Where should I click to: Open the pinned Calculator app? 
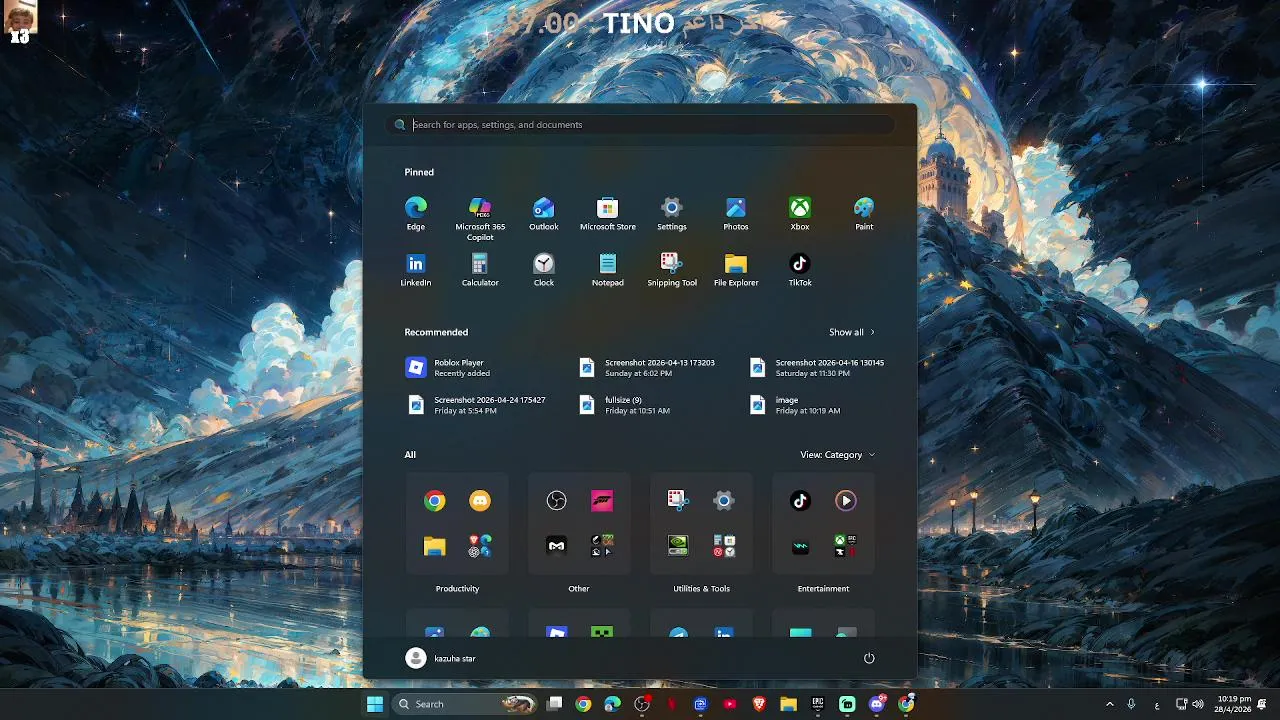pos(479,270)
